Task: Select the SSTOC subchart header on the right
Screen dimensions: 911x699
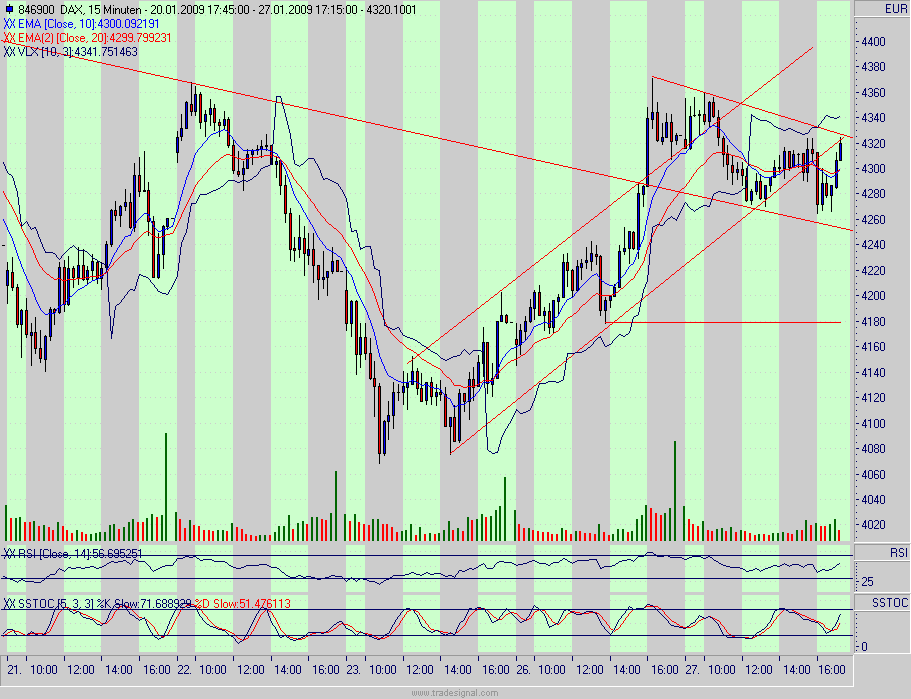Action: [891, 601]
